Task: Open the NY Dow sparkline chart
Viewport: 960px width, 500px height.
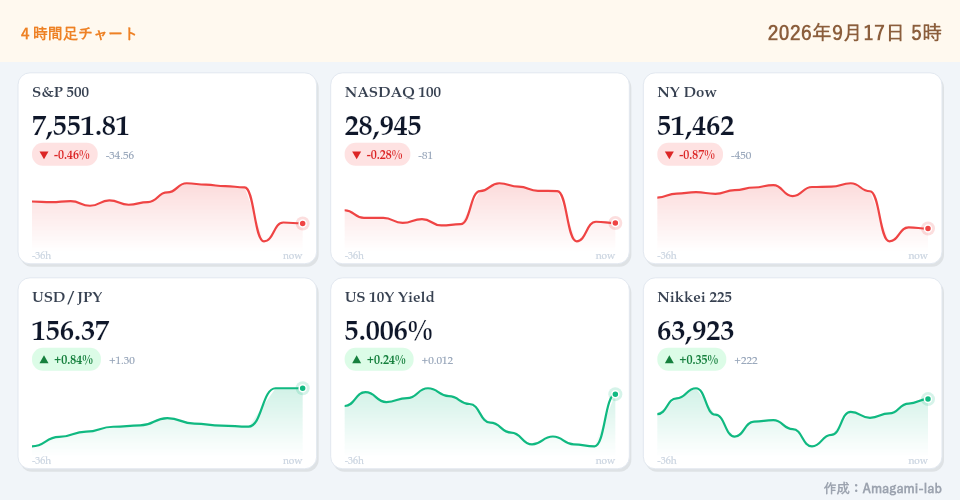Action: point(793,216)
